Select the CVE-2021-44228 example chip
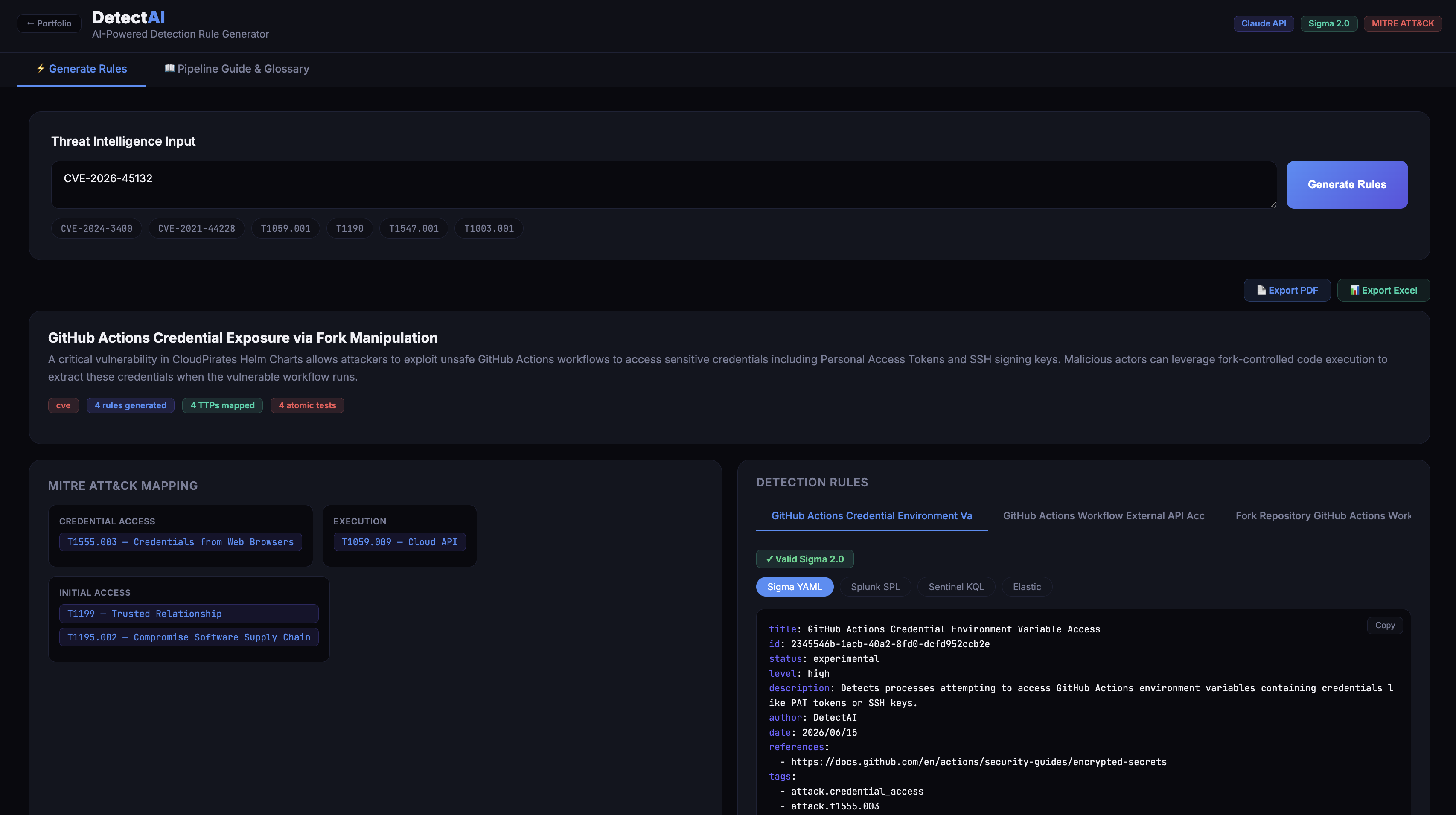 (x=196, y=228)
